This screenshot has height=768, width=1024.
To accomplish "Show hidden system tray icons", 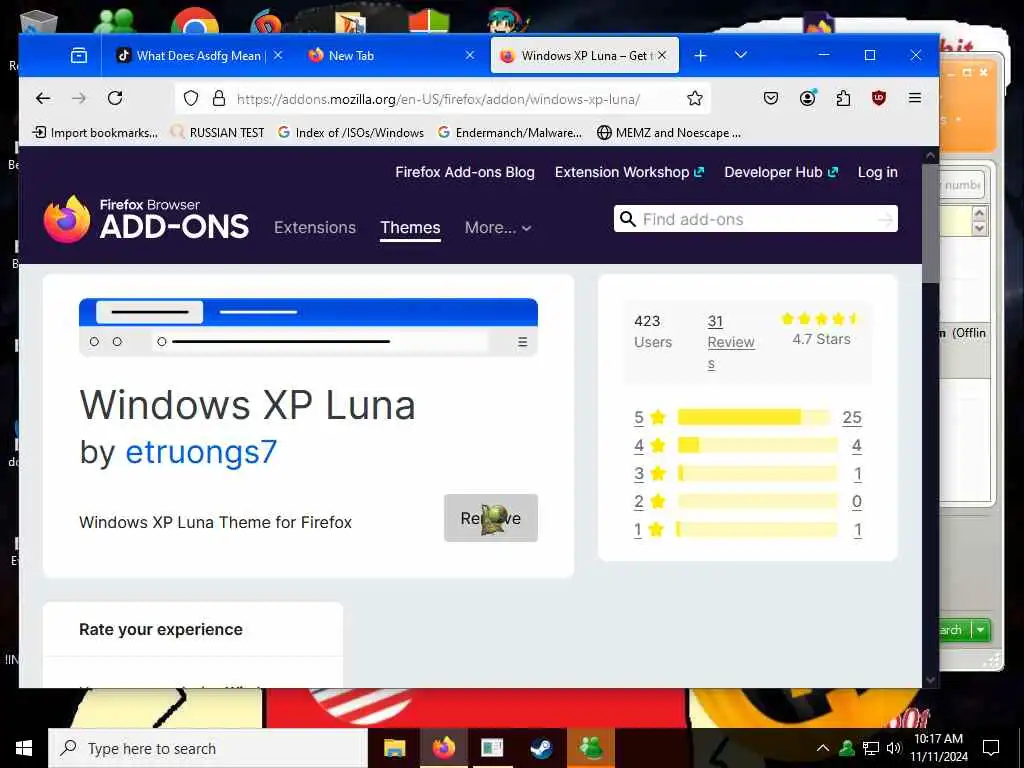I will (x=823, y=748).
